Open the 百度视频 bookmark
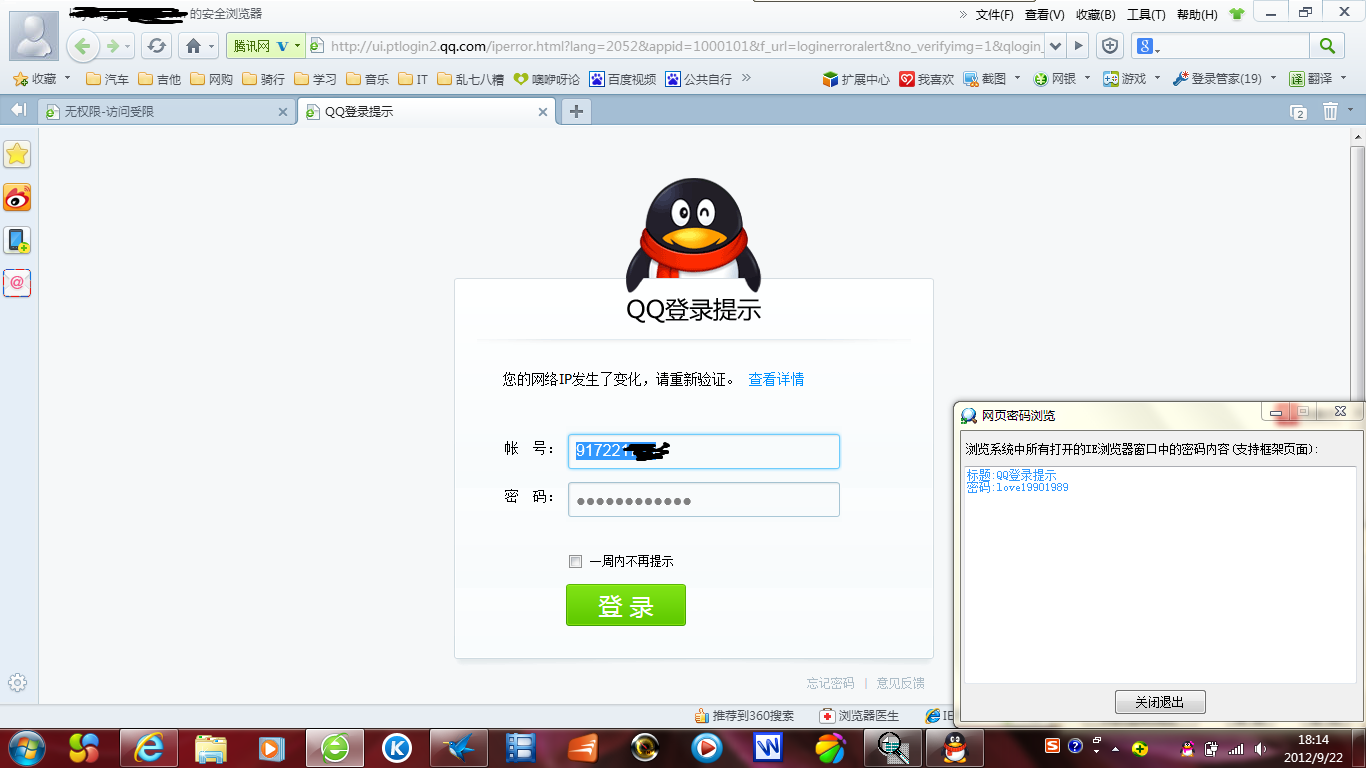The image size is (1366, 768). tap(623, 79)
